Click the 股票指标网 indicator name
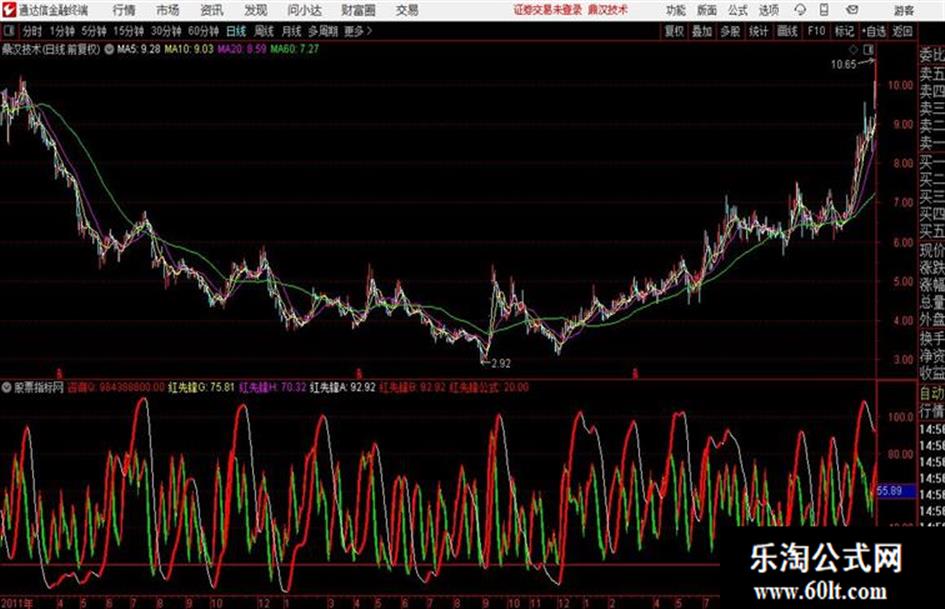This screenshot has width=945, height=609. click(x=39, y=387)
